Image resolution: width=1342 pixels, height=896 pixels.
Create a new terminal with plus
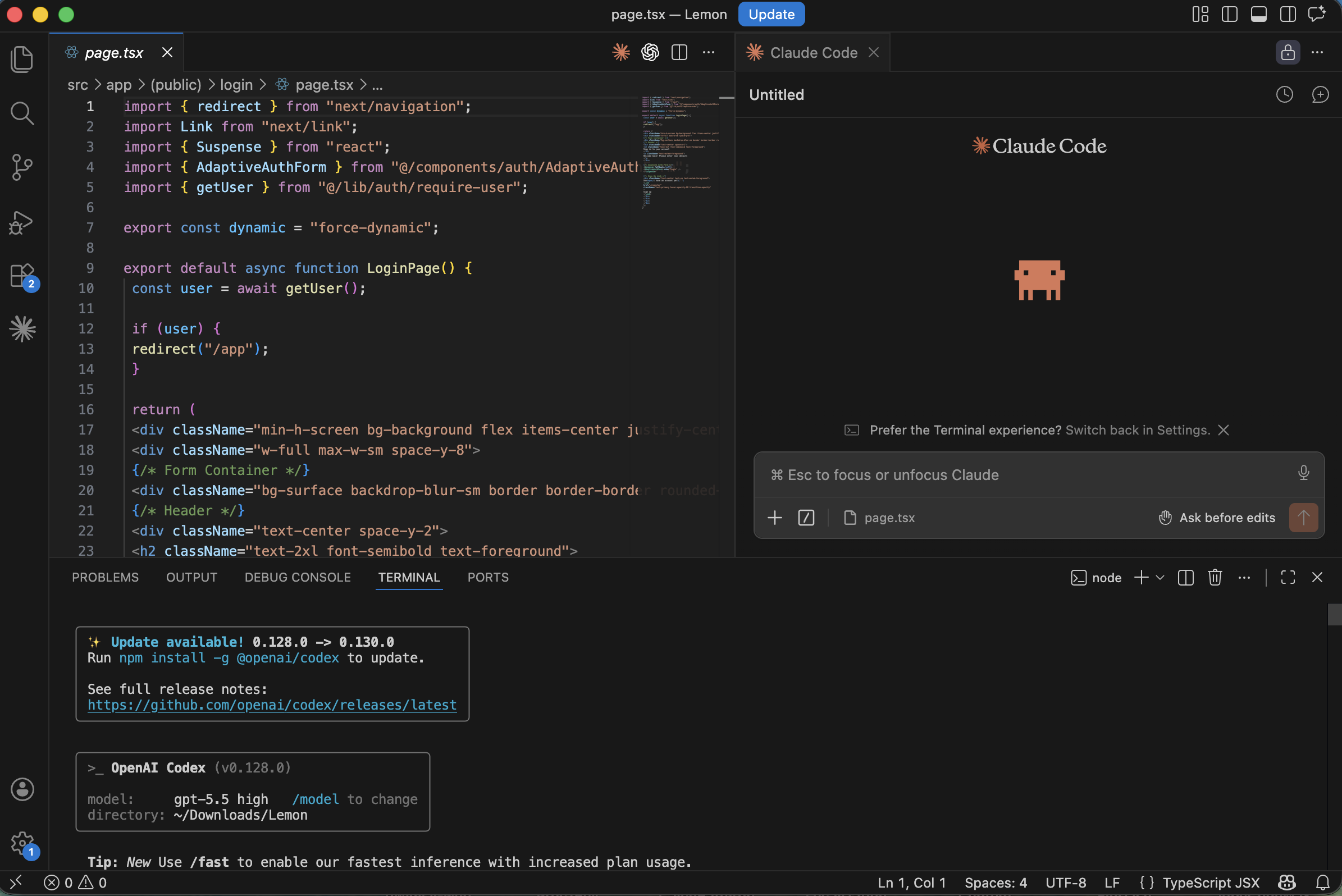point(1141,578)
